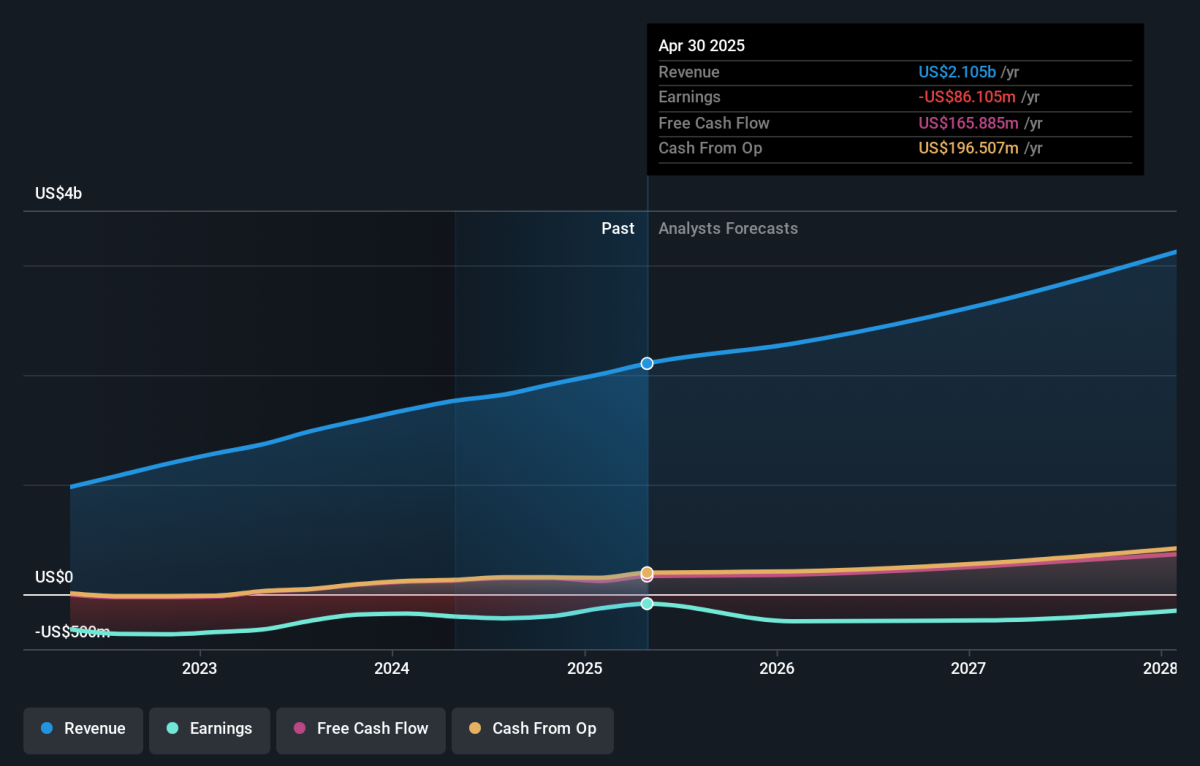
Task: Click the 2025 x-axis label
Action: (585, 667)
